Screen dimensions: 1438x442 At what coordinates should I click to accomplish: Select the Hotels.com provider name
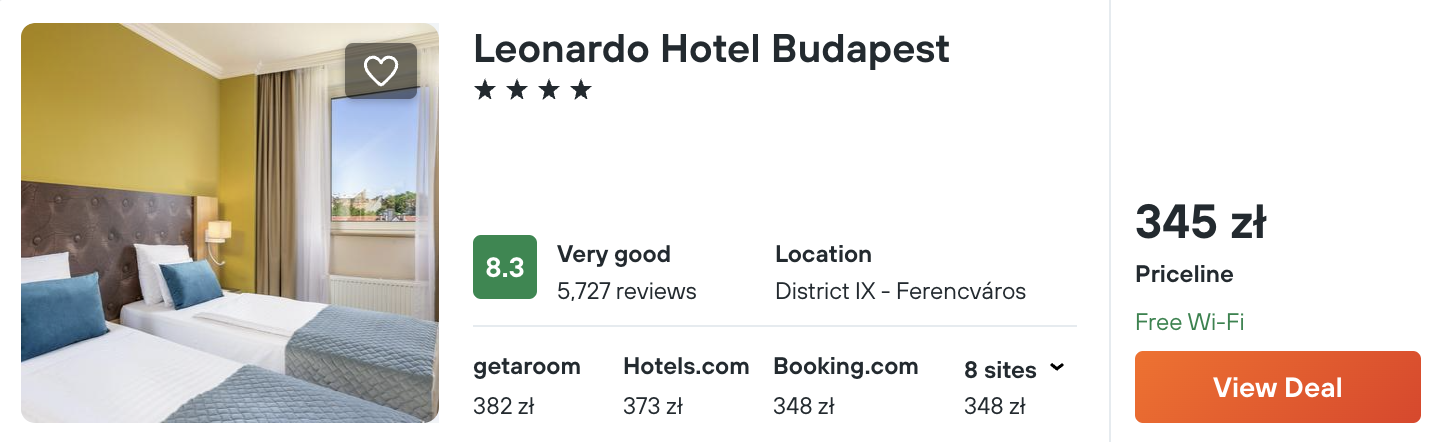pos(686,367)
